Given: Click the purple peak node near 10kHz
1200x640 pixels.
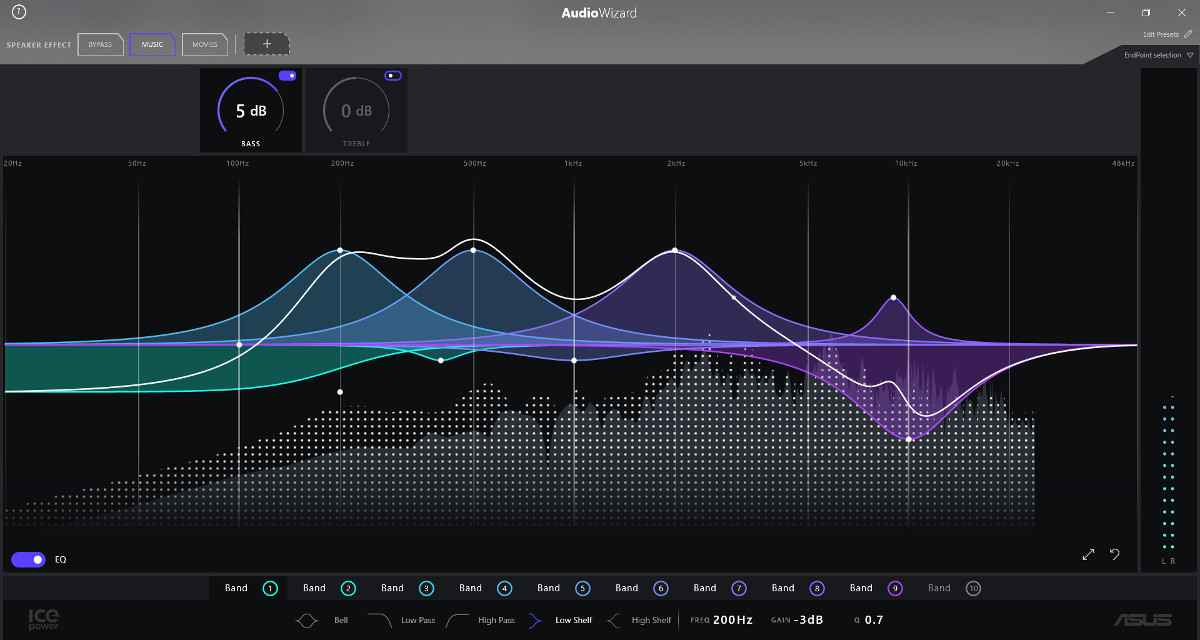Looking at the screenshot, I should pos(893,297).
